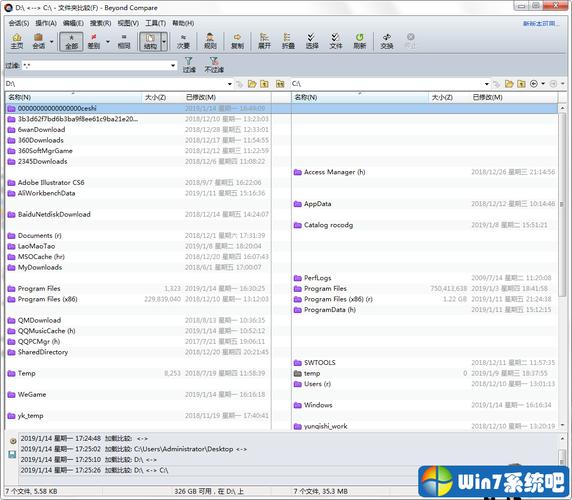Open the dropdown arrow next to 结构
This screenshot has height=500, width=572.
(x=164, y=41)
